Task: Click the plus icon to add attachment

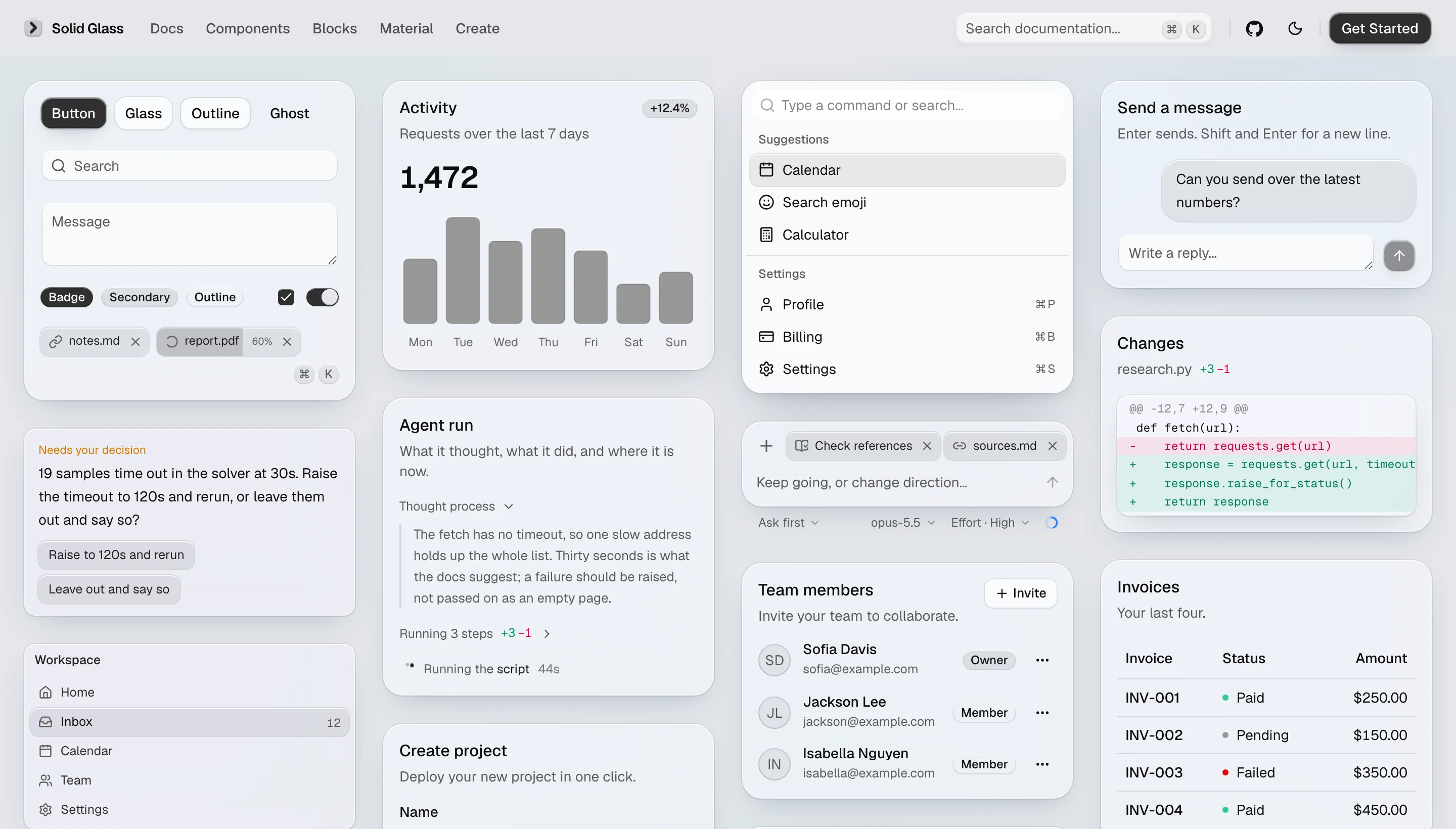Action: pyautogui.click(x=766, y=446)
